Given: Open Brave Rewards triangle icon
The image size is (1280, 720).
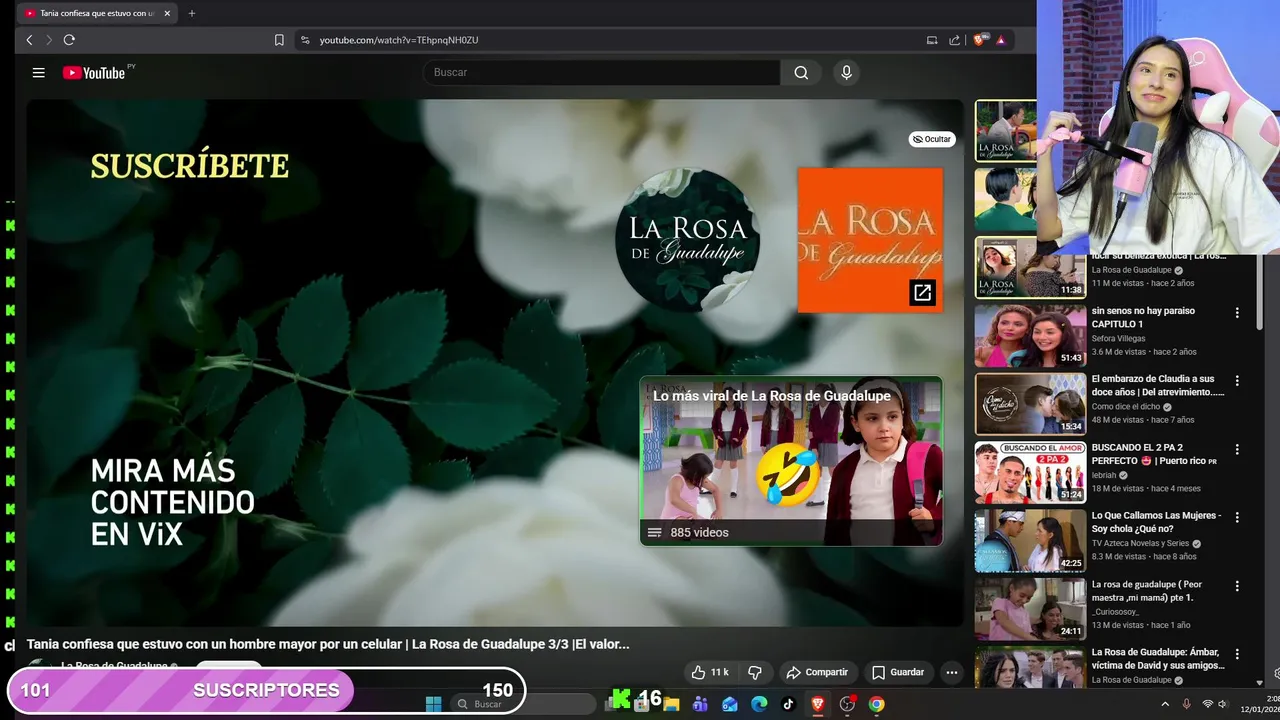Looking at the screenshot, I should [1001, 40].
